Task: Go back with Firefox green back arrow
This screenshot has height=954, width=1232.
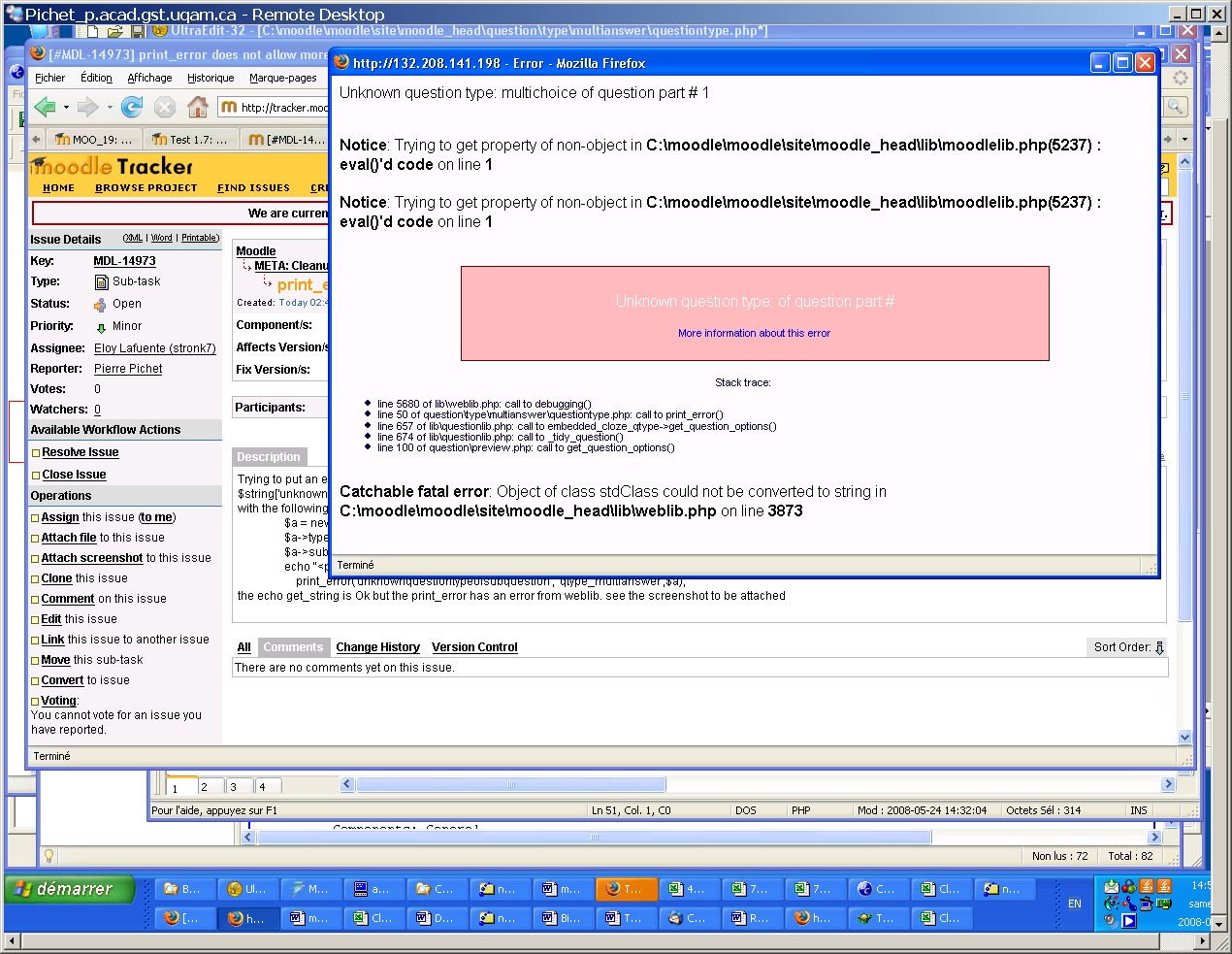Action: pyautogui.click(x=45, y=107)
